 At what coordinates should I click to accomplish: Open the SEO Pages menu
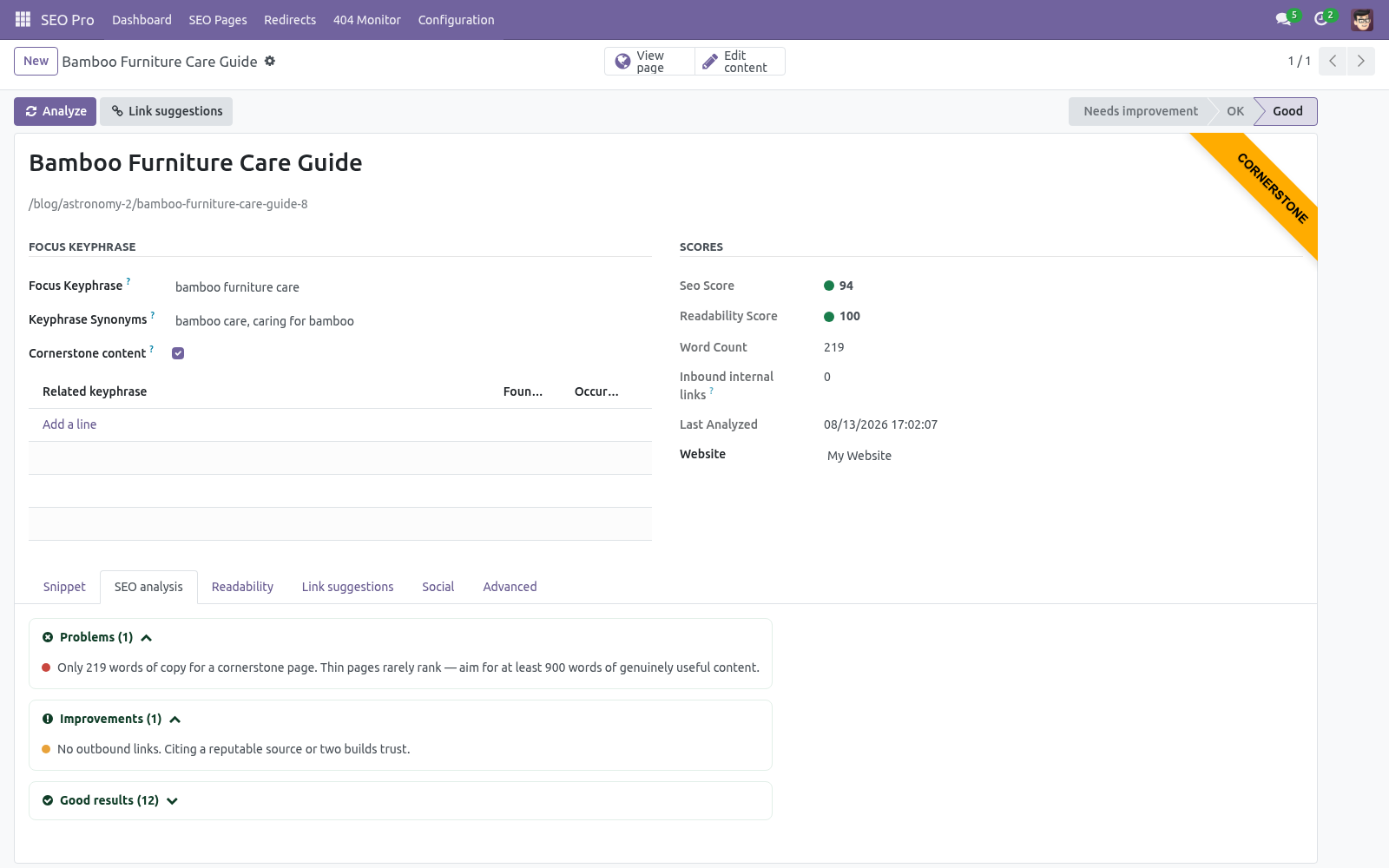point(218,20)
